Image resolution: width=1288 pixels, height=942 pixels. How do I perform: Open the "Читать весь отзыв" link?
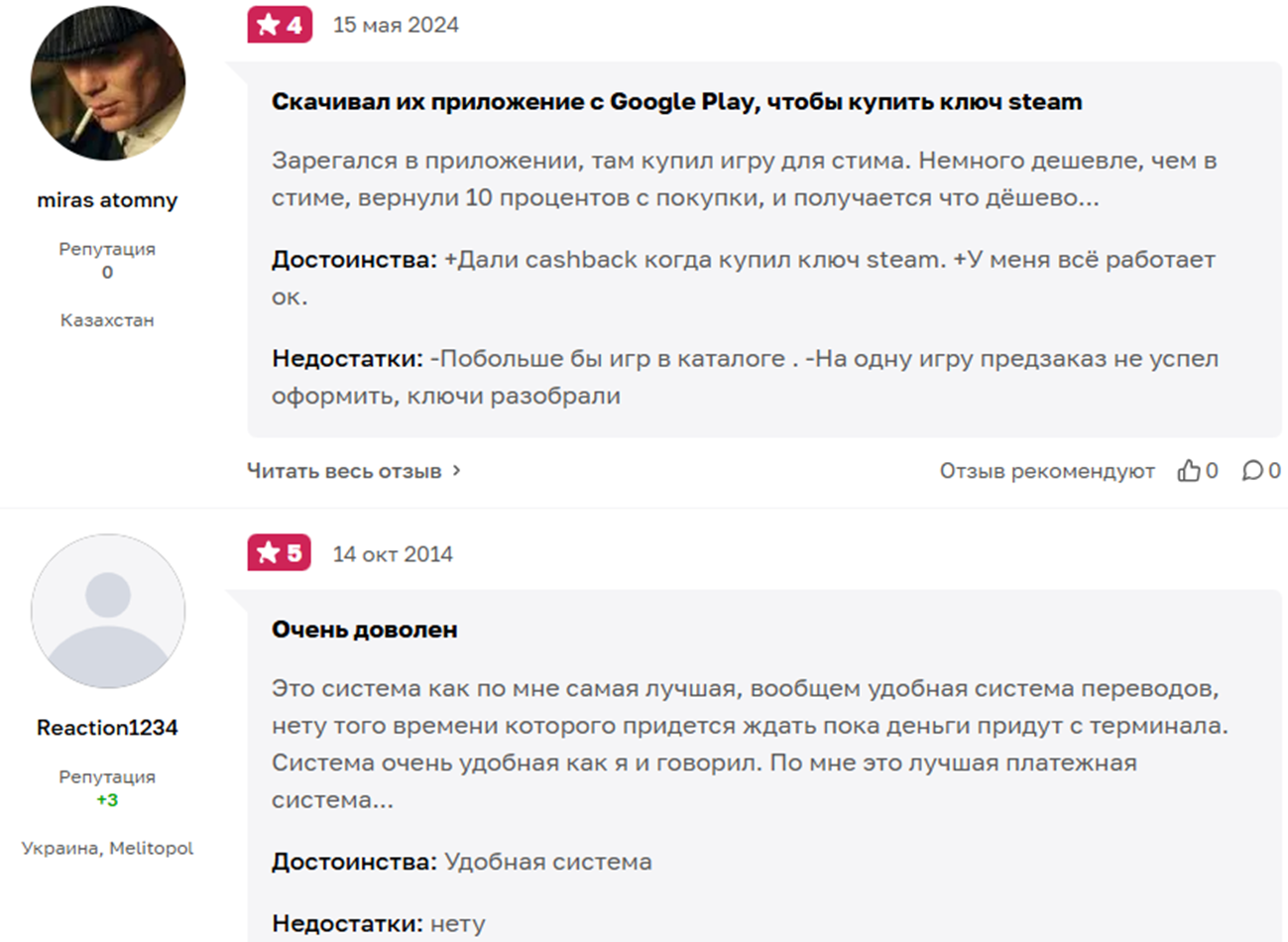(344, 471)
